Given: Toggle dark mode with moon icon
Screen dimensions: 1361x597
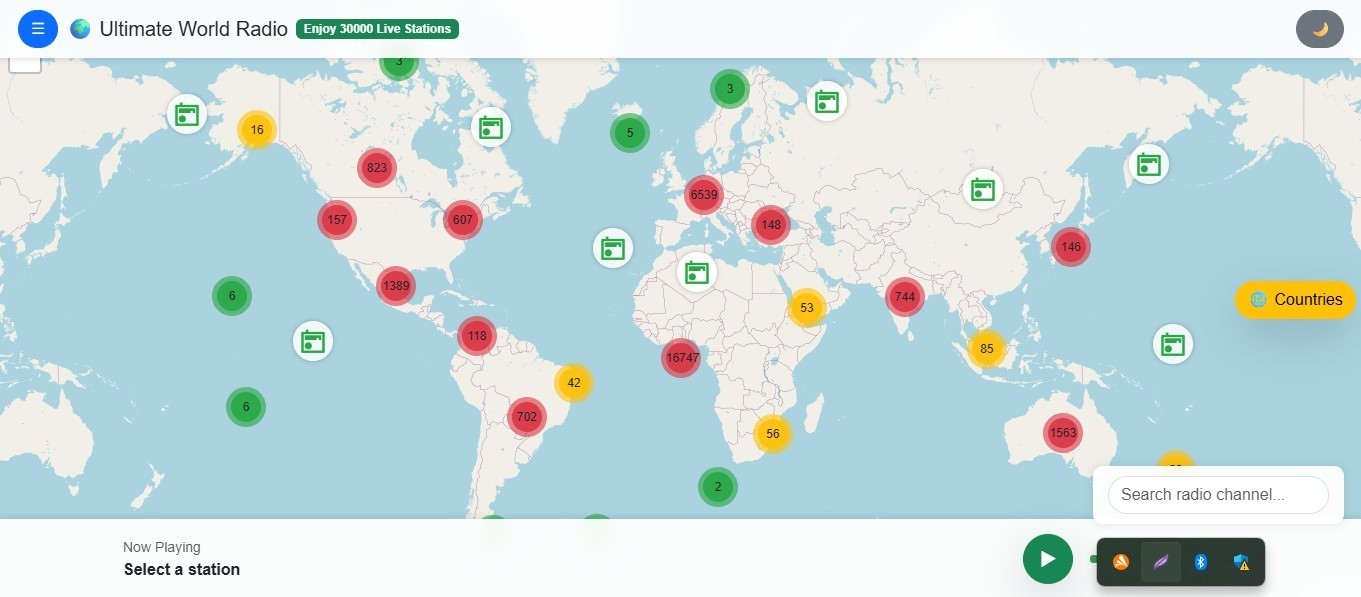Looking at the screenshot, I should click(x=1319, y=28).
